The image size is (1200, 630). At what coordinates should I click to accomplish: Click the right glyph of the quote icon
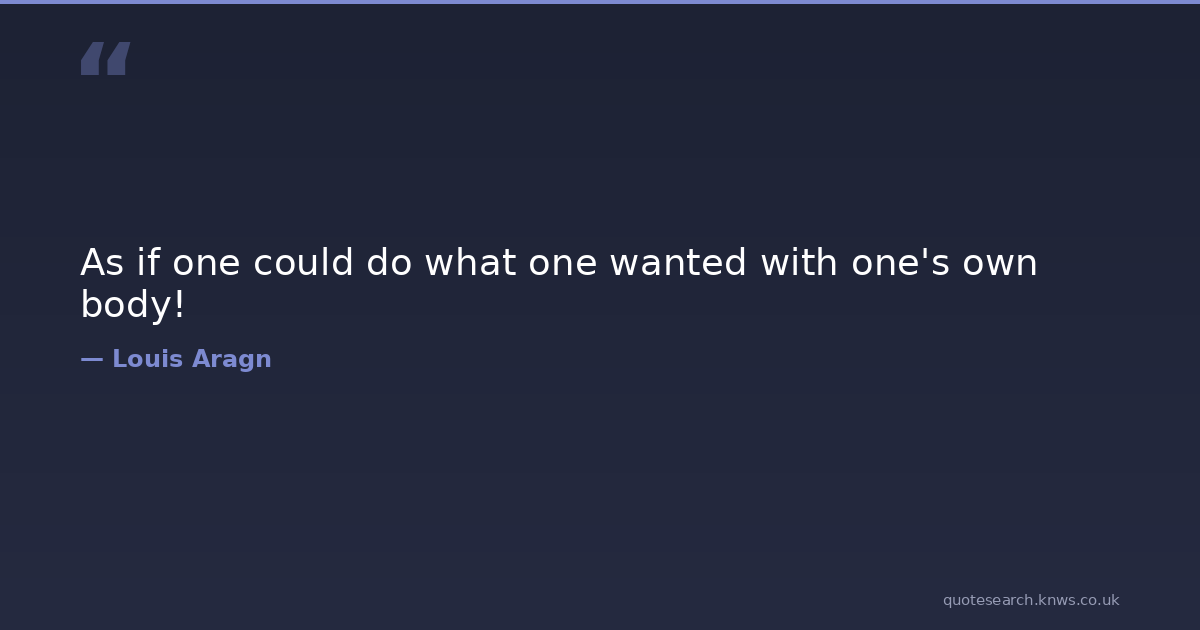pos(118,59)
